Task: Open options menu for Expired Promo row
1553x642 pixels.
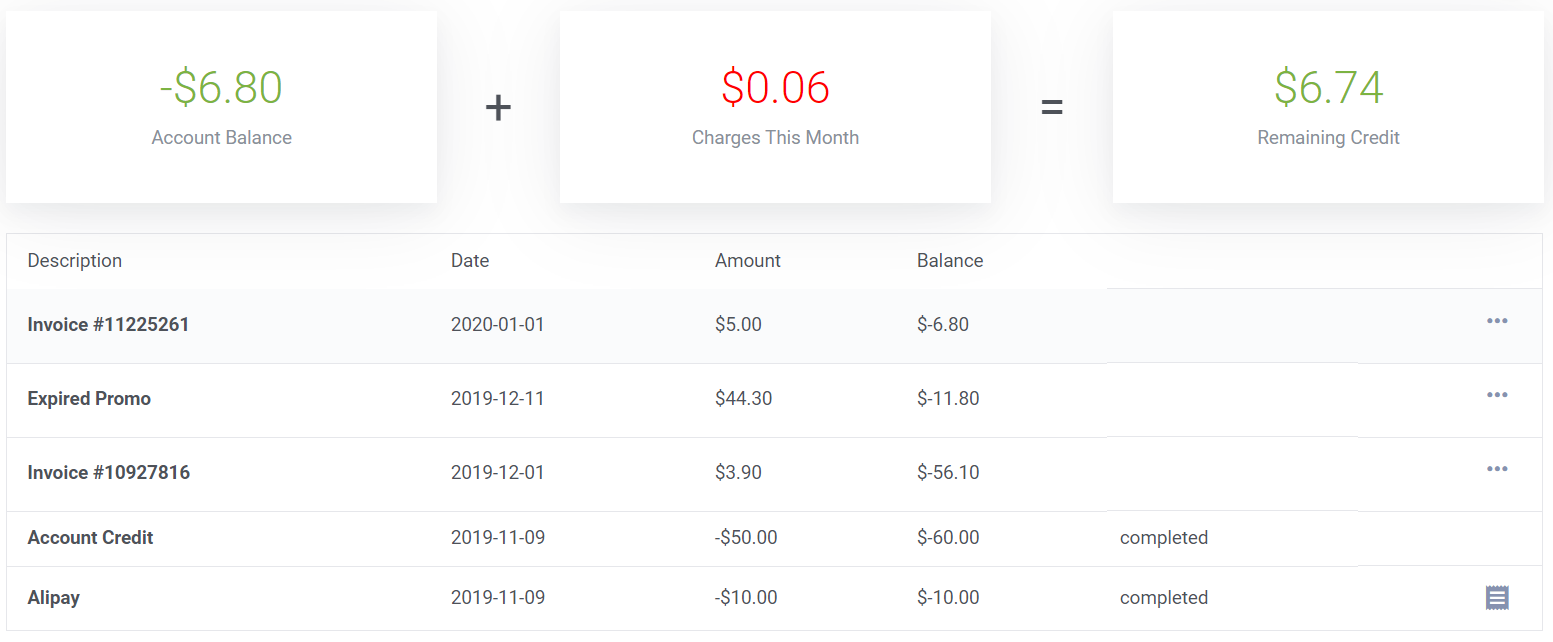Action: tap(1496, 395)
